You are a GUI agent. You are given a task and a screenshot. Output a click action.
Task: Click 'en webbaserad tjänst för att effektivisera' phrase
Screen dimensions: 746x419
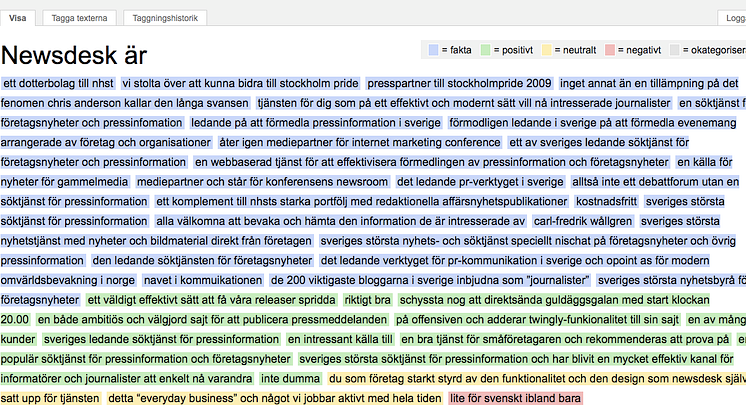pos(432,162)
